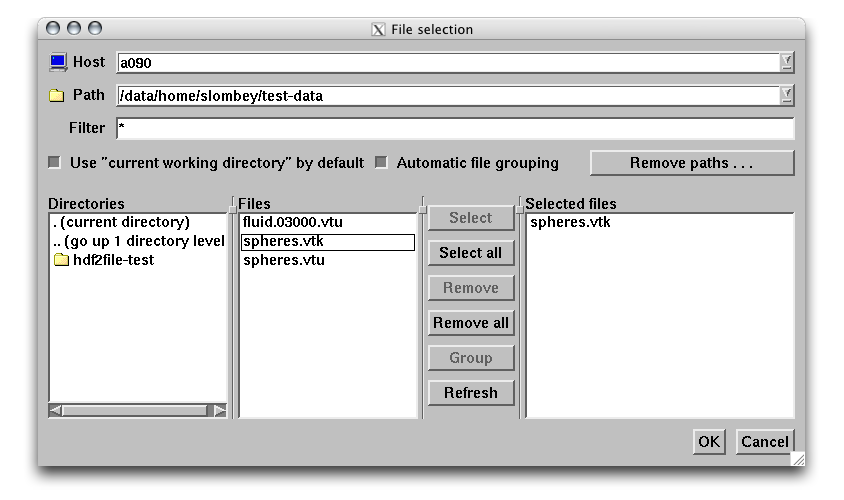Open the Host dropdown arrow
The height and width of the screenshot is (500, 844).
click(x=787, y=62)
